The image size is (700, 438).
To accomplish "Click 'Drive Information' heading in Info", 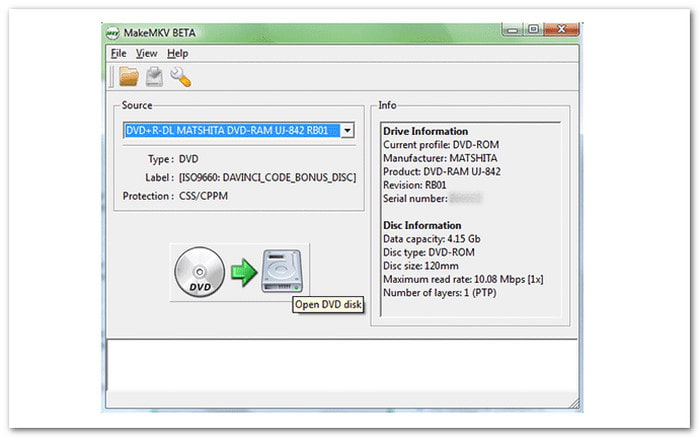I will click(x=425, y=131).
